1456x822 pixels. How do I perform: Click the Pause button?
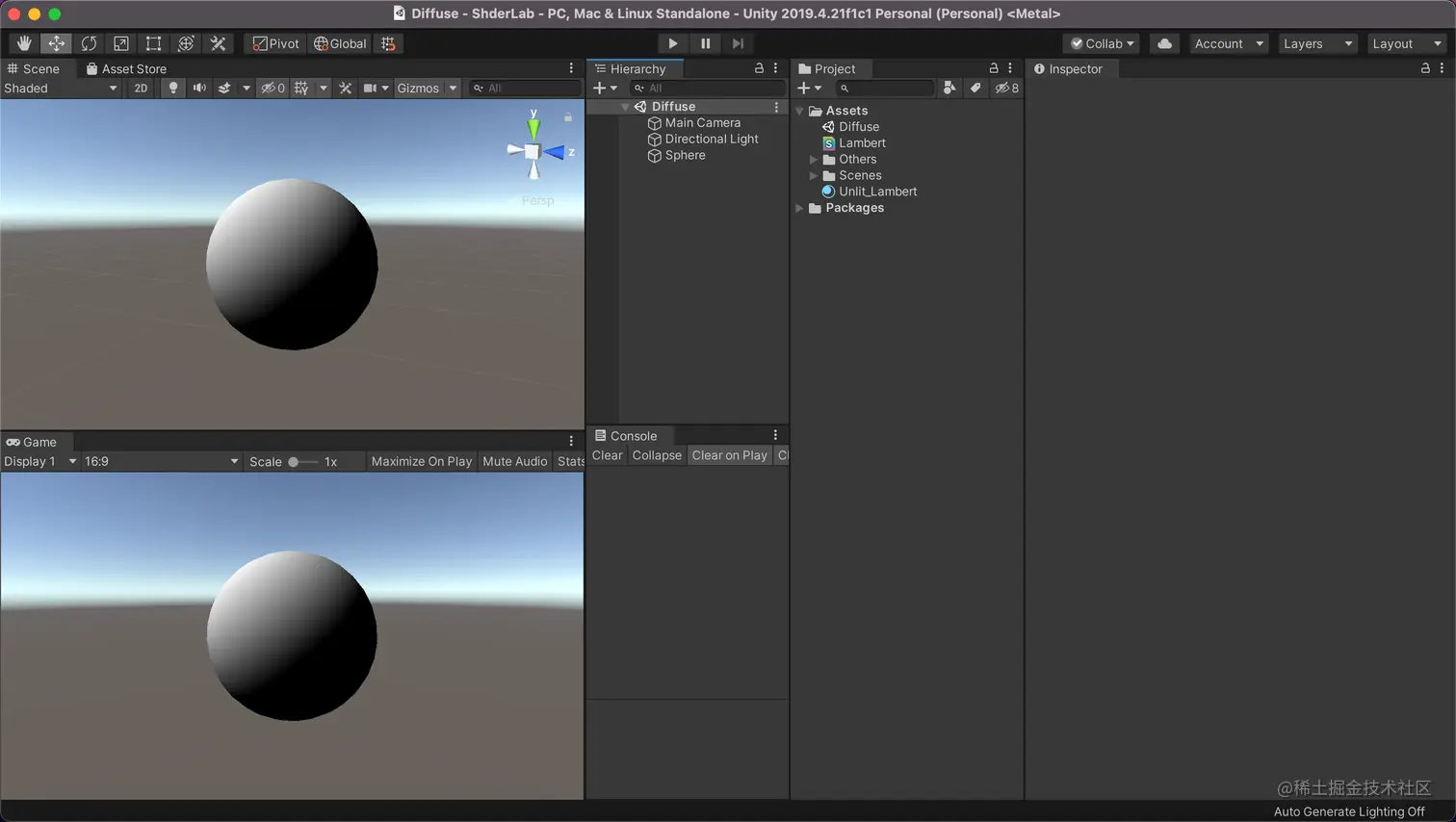(x=706, y=43)
